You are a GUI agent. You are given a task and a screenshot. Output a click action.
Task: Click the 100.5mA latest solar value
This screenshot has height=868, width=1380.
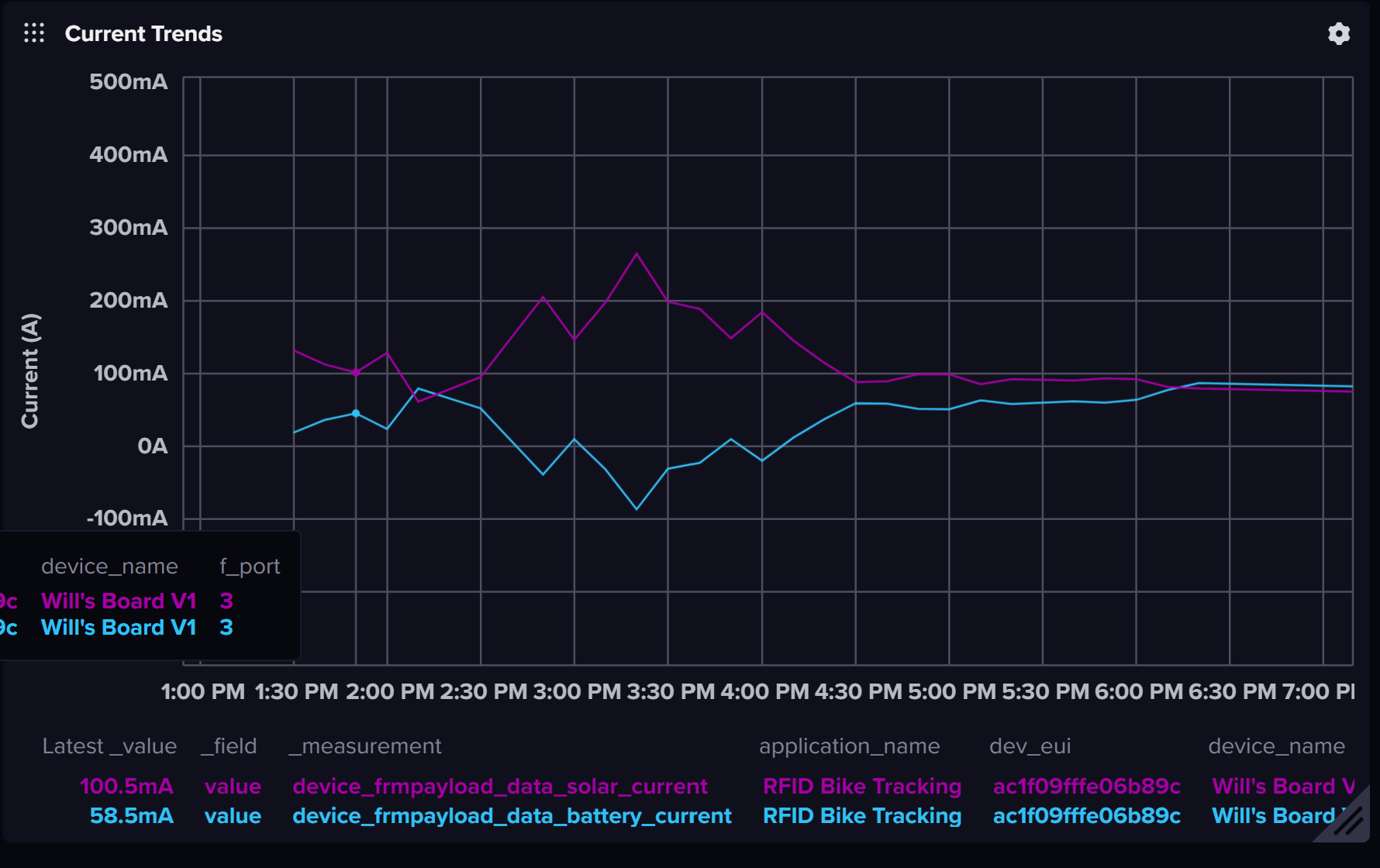[x=126, y=786]
